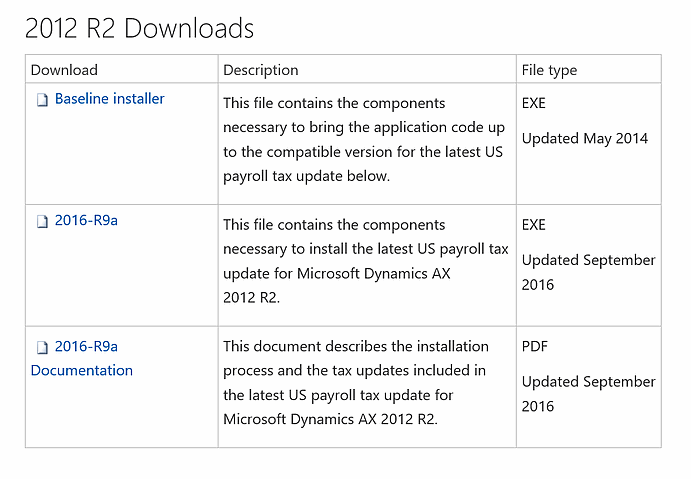The height and width of the screenshot is (479, 691).
Task: Click the description mentioning 'install the latest US payroll tax'
Action: point(366,261)
